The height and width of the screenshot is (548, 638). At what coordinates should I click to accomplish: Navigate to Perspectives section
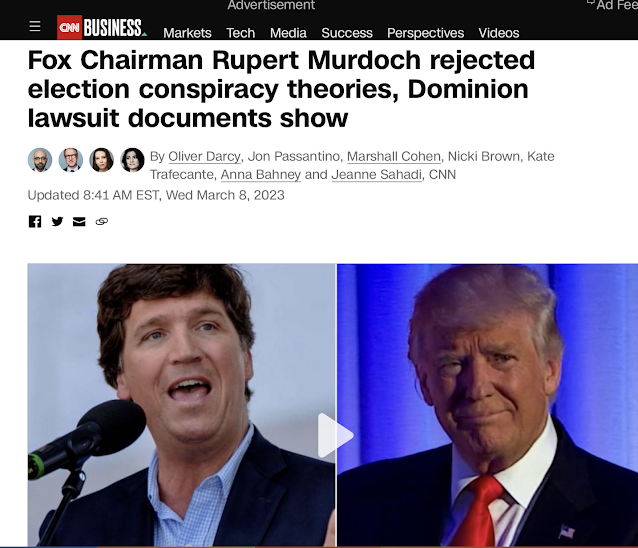point(425,33)
